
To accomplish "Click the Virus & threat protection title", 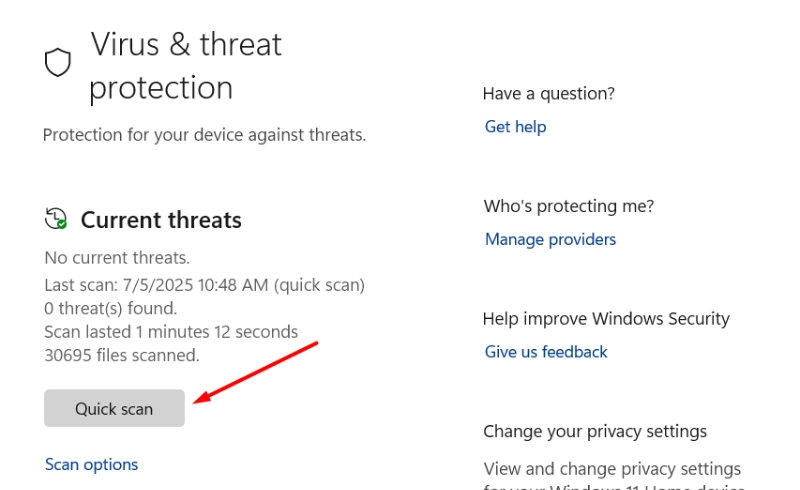I will coord(186,66).
